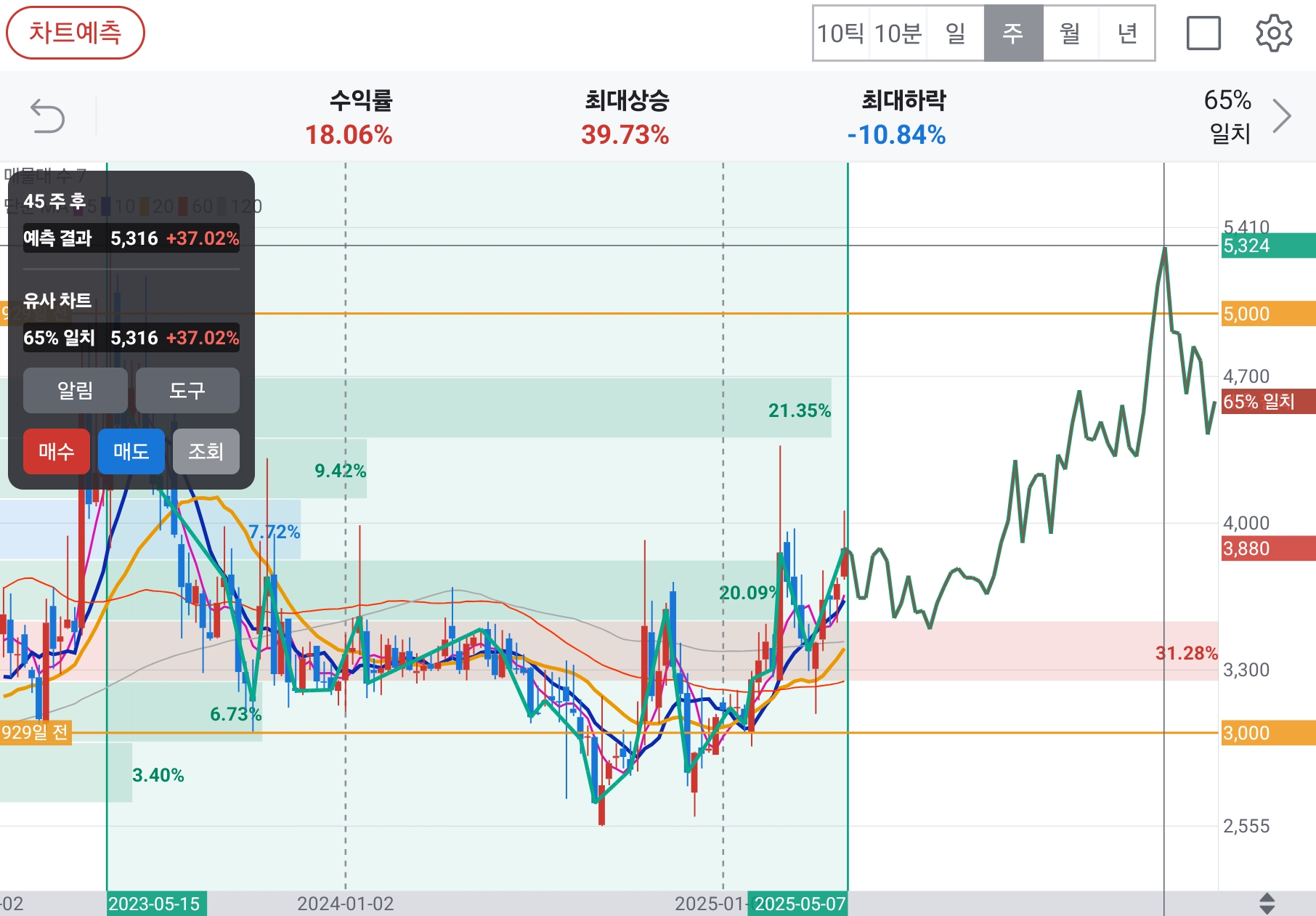Switch to the 주 weekly tab
Viewport: 1316px width, 916px height.
[x=1013, y=33]
